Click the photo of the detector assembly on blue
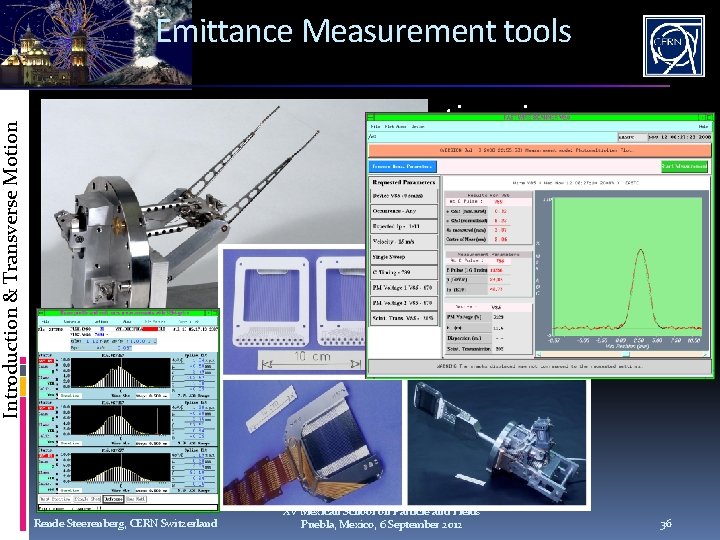This screenshot has height=540, width=720. pos(497,442)
